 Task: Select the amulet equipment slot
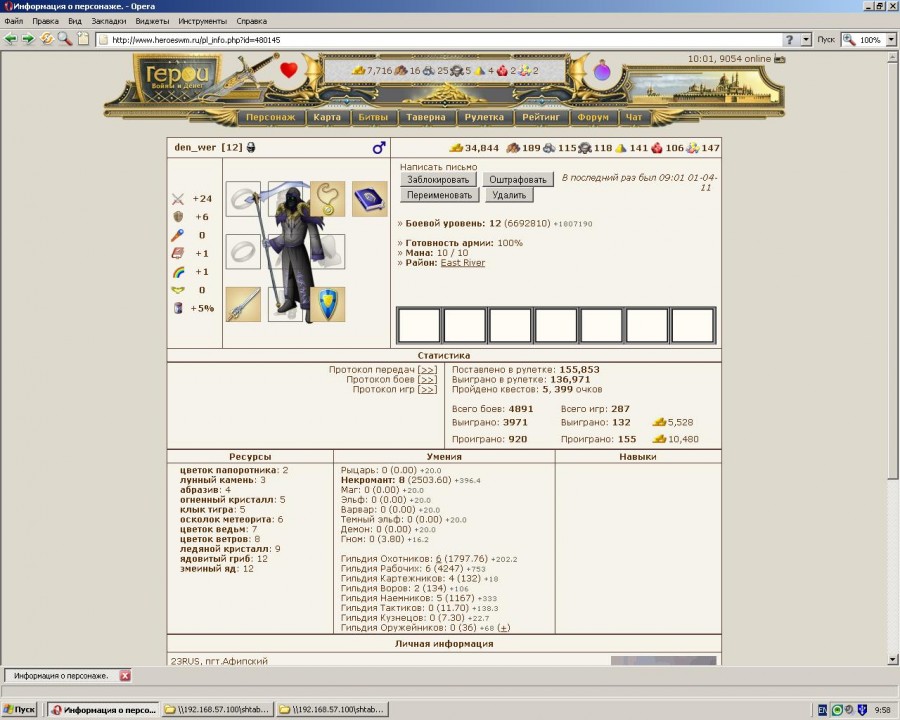(x=328, y=199)
